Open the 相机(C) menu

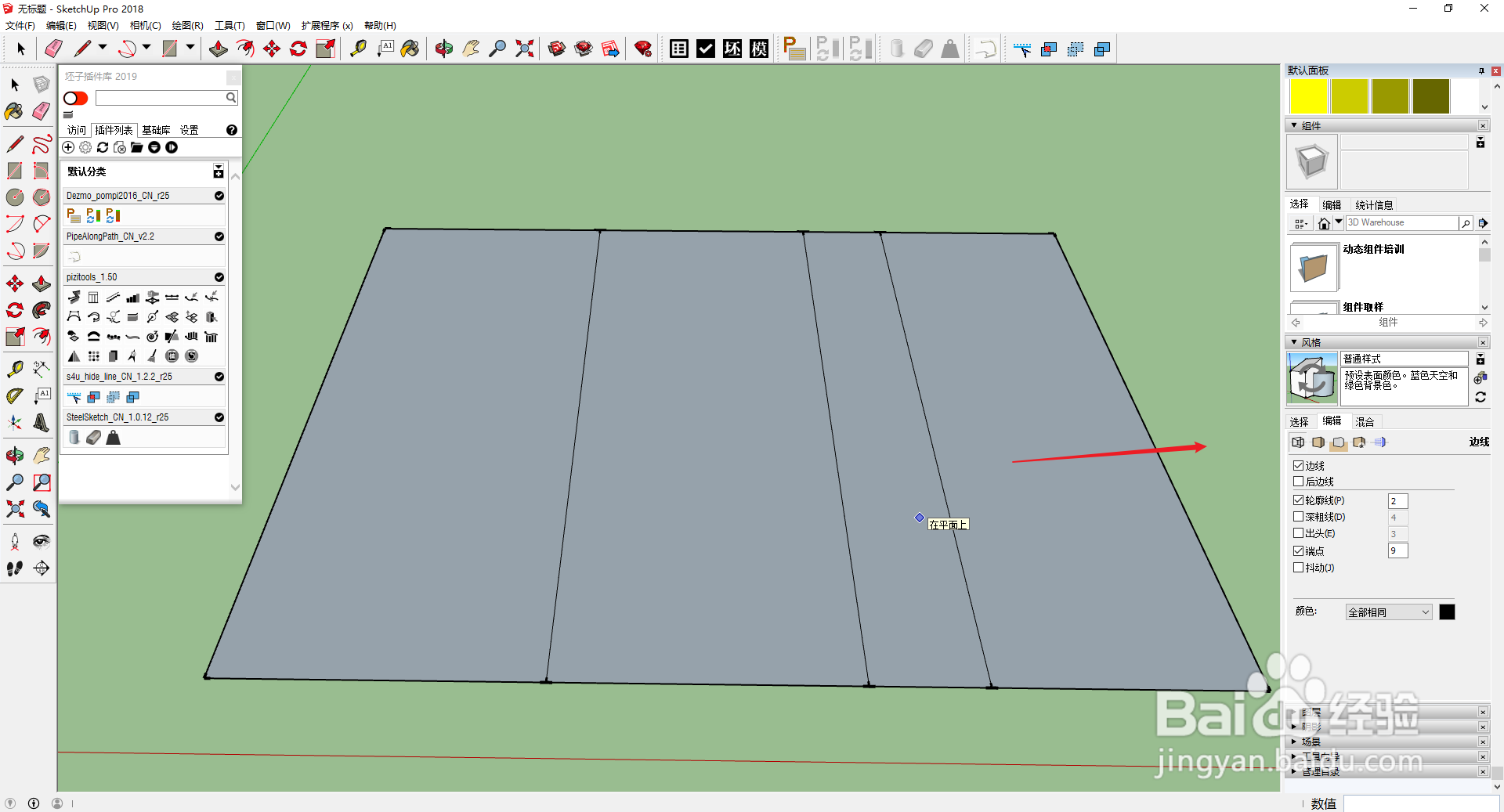[x=146, y=26]
